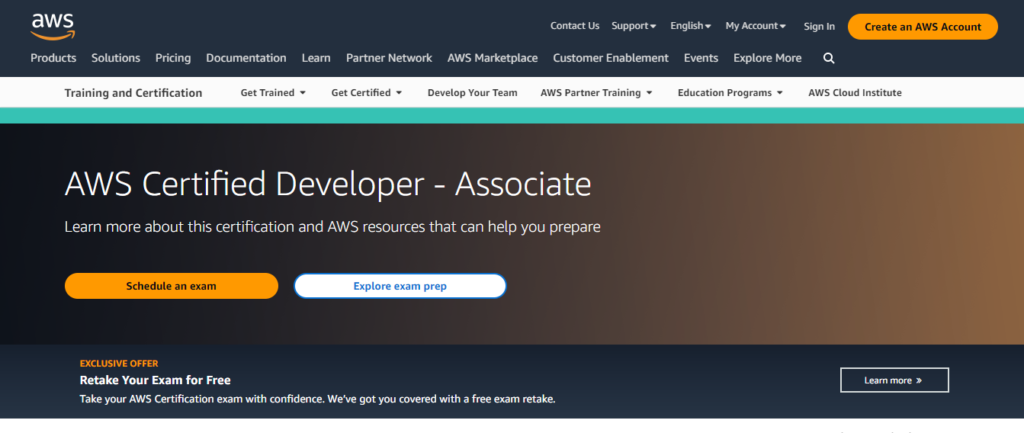The image size is (1024, 433).
Task: Click Learn more about free retake
Action: pos(893,380)
